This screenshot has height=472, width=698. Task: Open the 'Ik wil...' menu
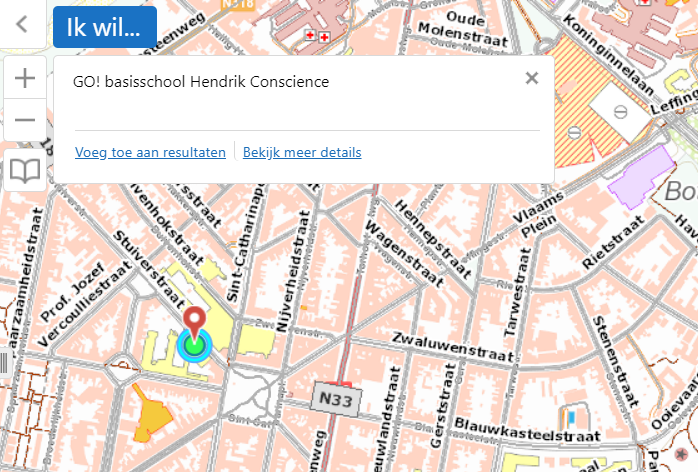tap(105, 27)
